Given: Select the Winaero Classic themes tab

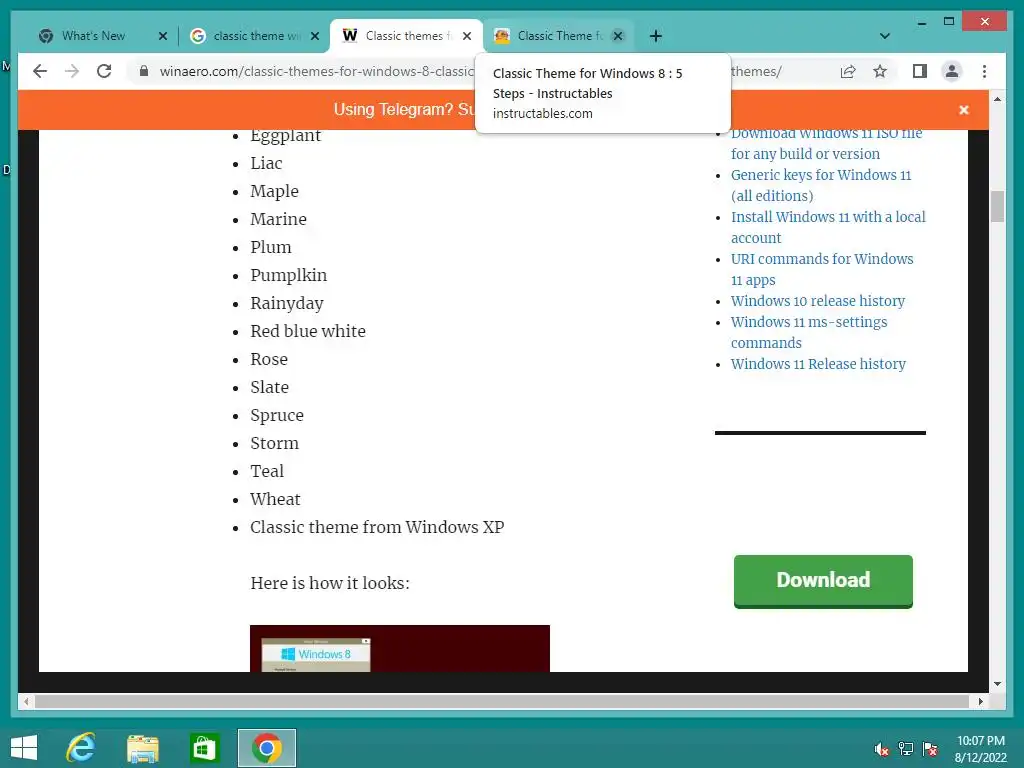Looking at the screenshot, I should point(405,36).
